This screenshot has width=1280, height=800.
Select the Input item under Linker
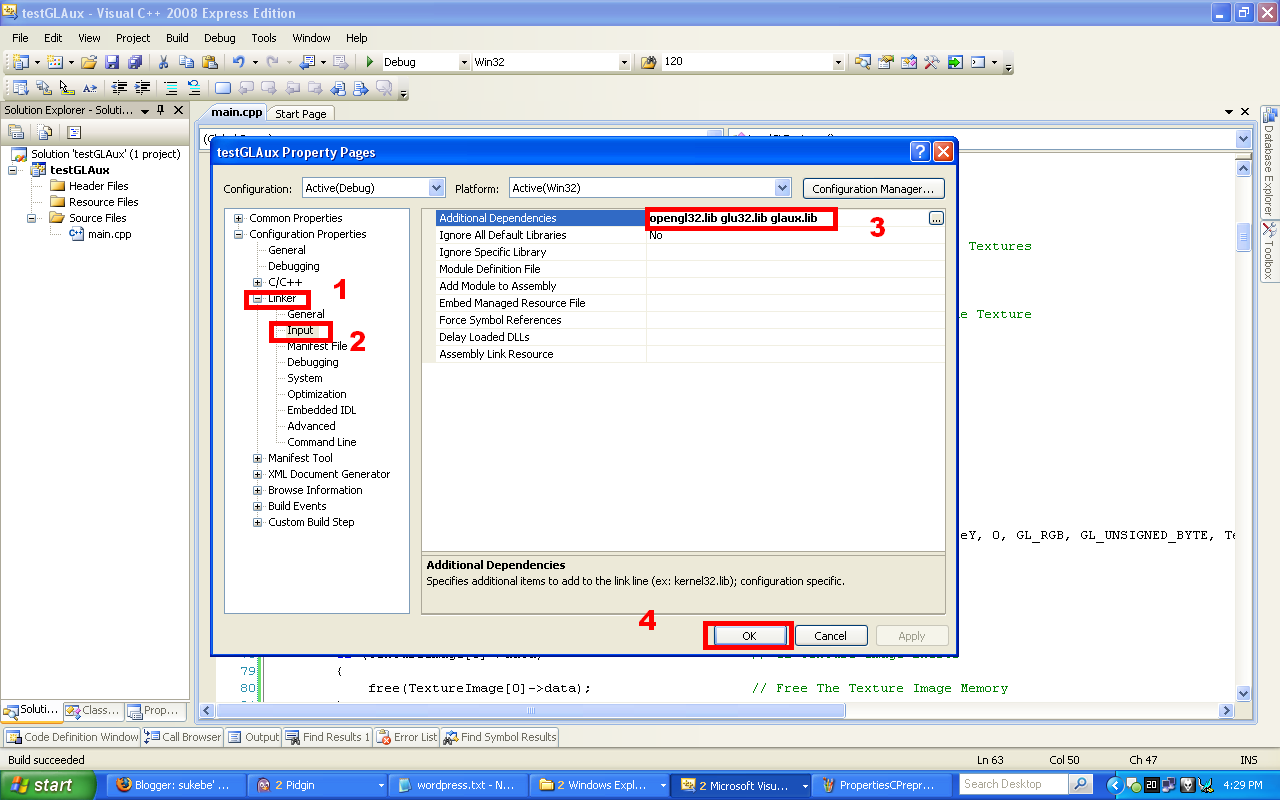click(x=300, y=330)
